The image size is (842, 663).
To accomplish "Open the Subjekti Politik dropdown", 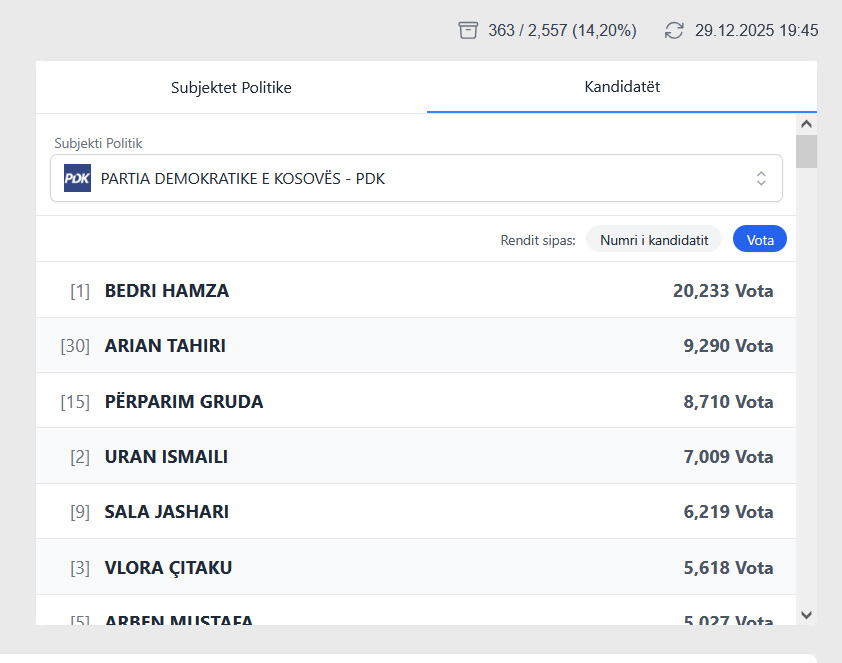I will point(415,178).
